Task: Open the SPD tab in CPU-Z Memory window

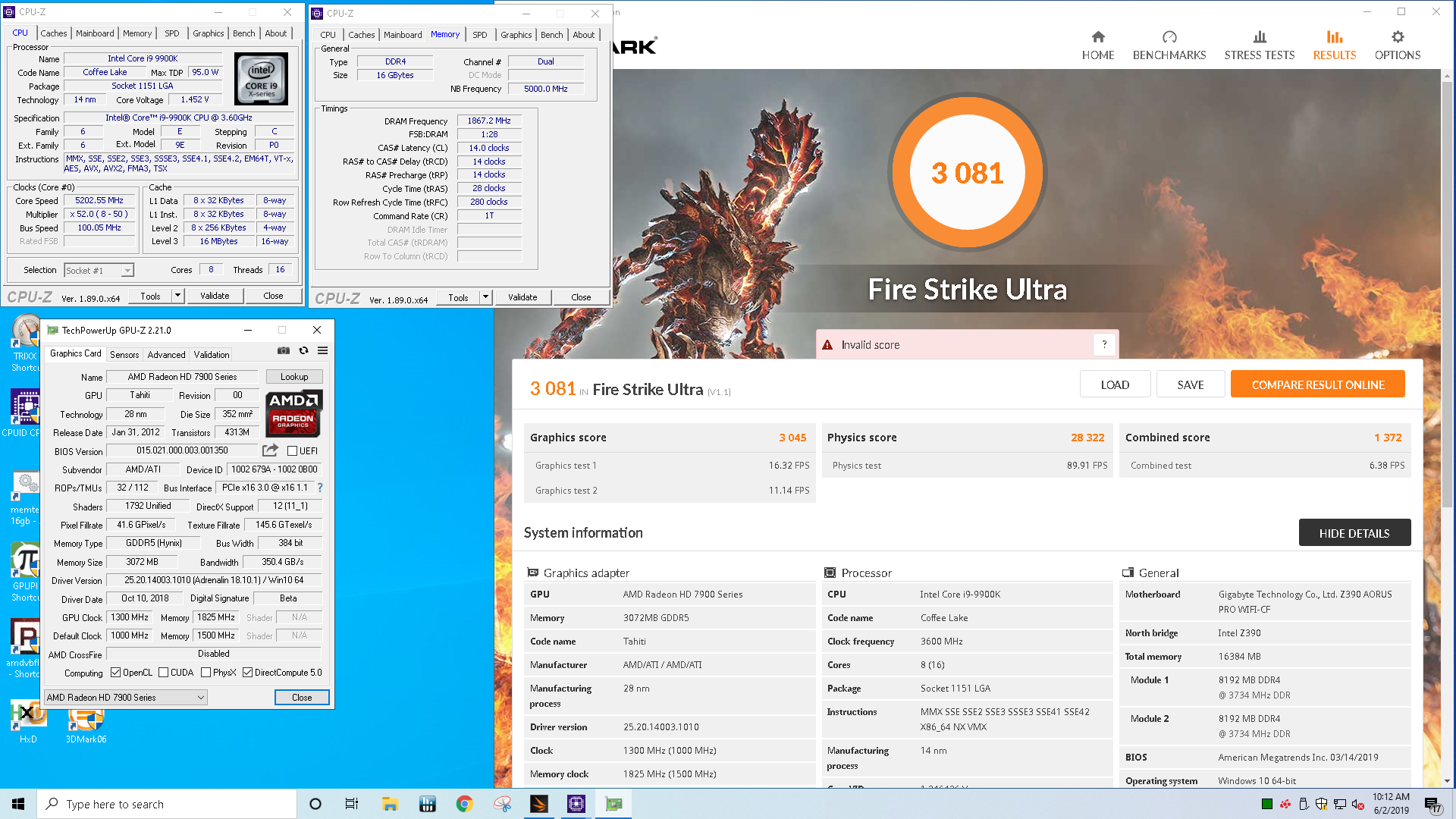Action: point(480,35)
